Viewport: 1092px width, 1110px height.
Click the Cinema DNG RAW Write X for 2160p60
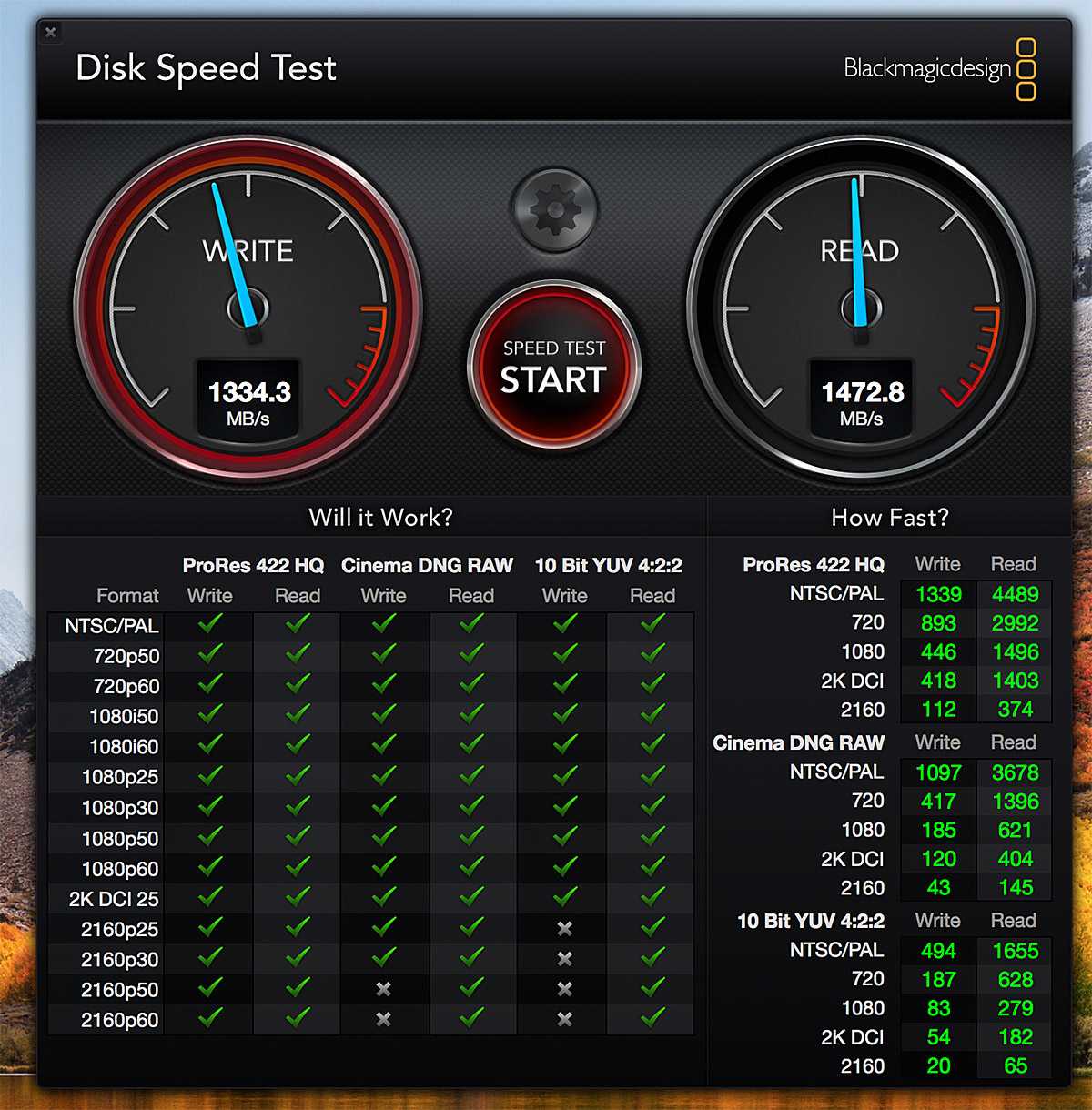[x=383, y=1019]
